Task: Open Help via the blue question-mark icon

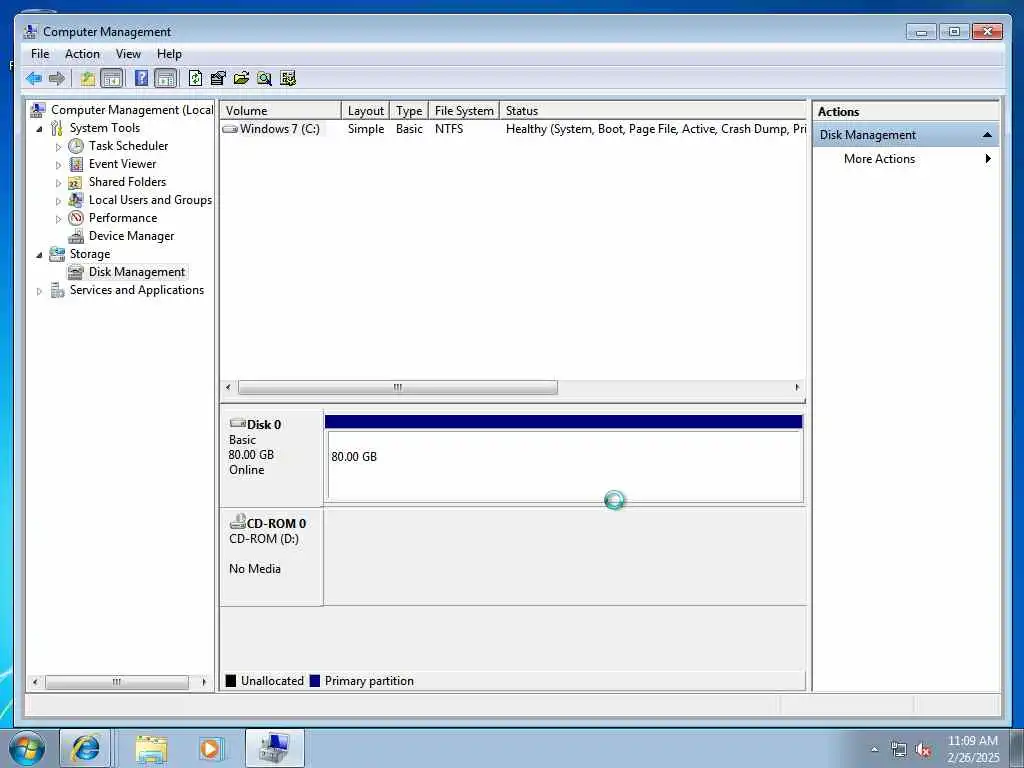Action: [141, 79]
